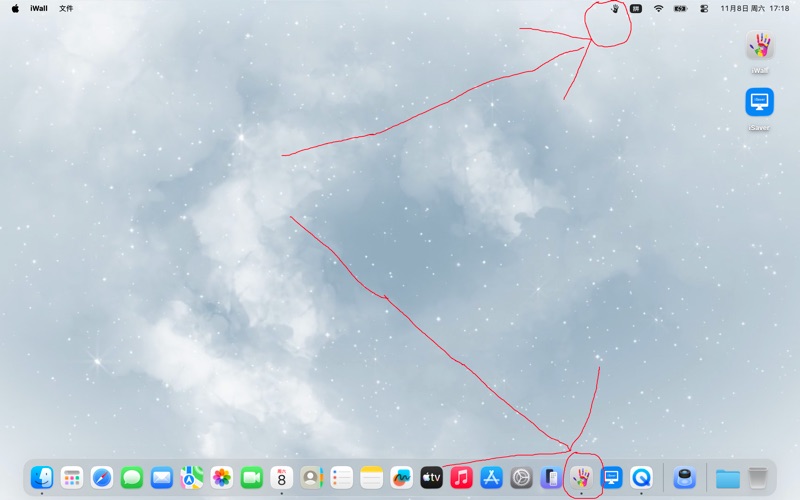The image size is (800, 500).
Task: Select the iSaver icon on the desktop
Action: [x=759, y=102]
